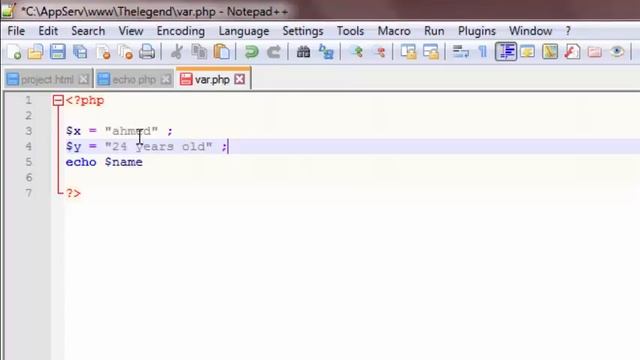Toggle the Show Indent Guide button
Screen dimensions: 640x360
[506, 52]
